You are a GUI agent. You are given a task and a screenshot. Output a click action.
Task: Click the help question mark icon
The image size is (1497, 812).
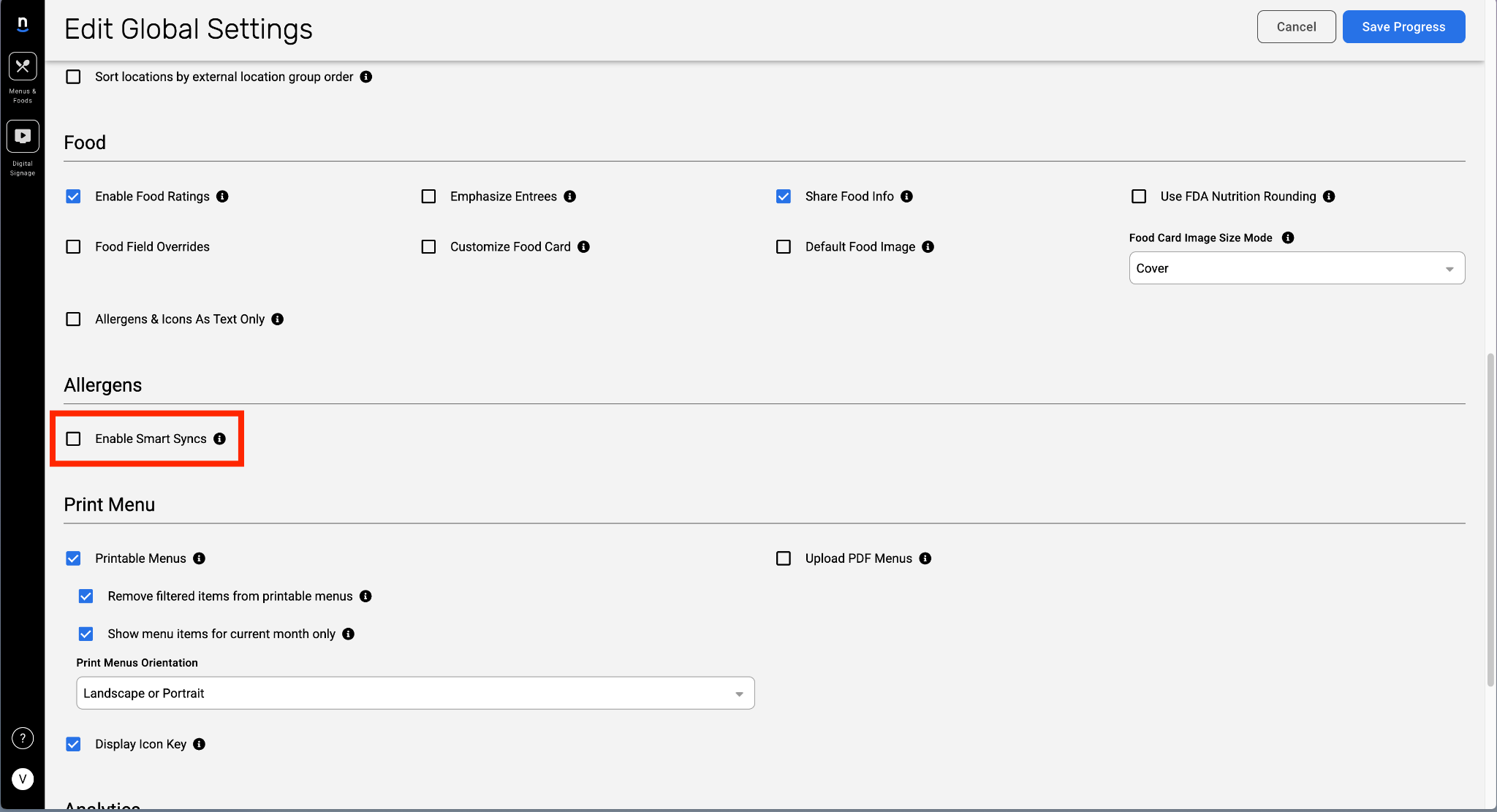click(x=23, y=738)
